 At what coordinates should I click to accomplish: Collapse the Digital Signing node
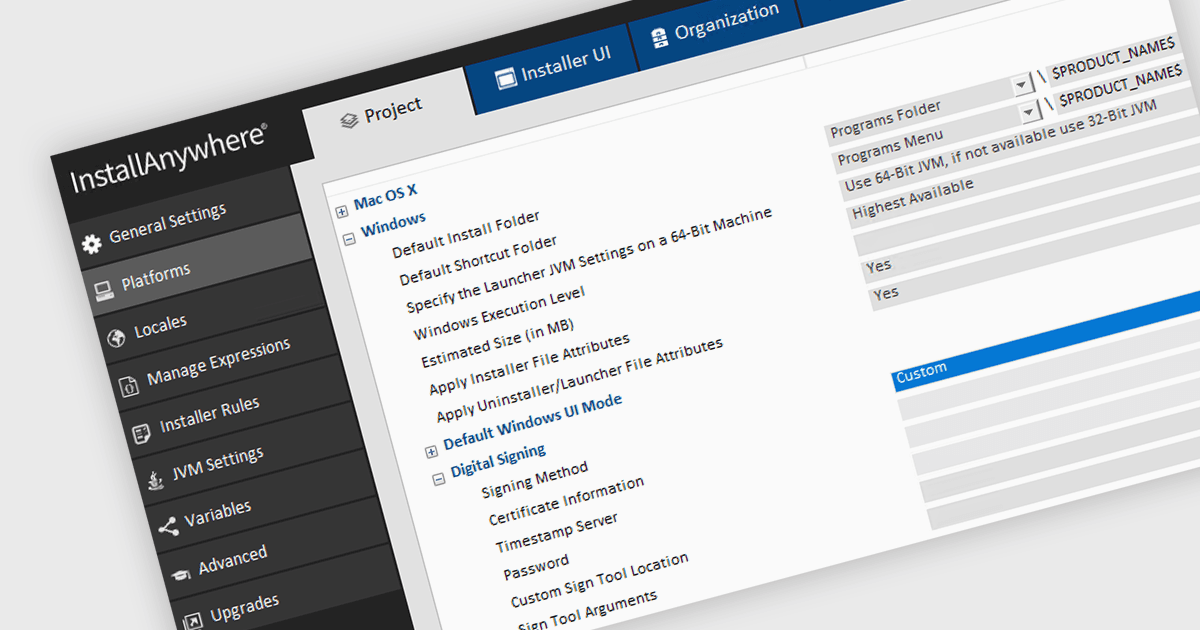[439, 479]
